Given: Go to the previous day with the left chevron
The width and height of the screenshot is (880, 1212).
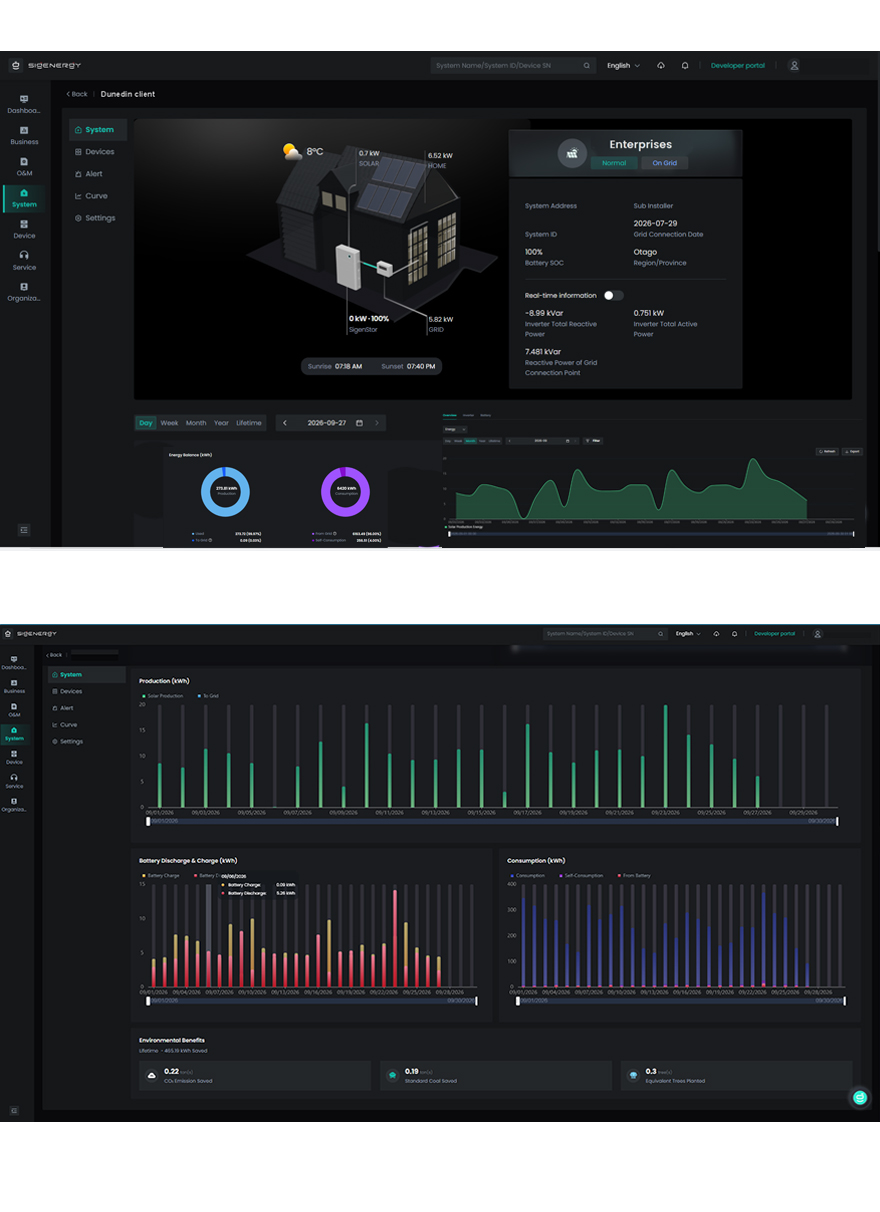Looking at the screenshot, I should (285, 423).
